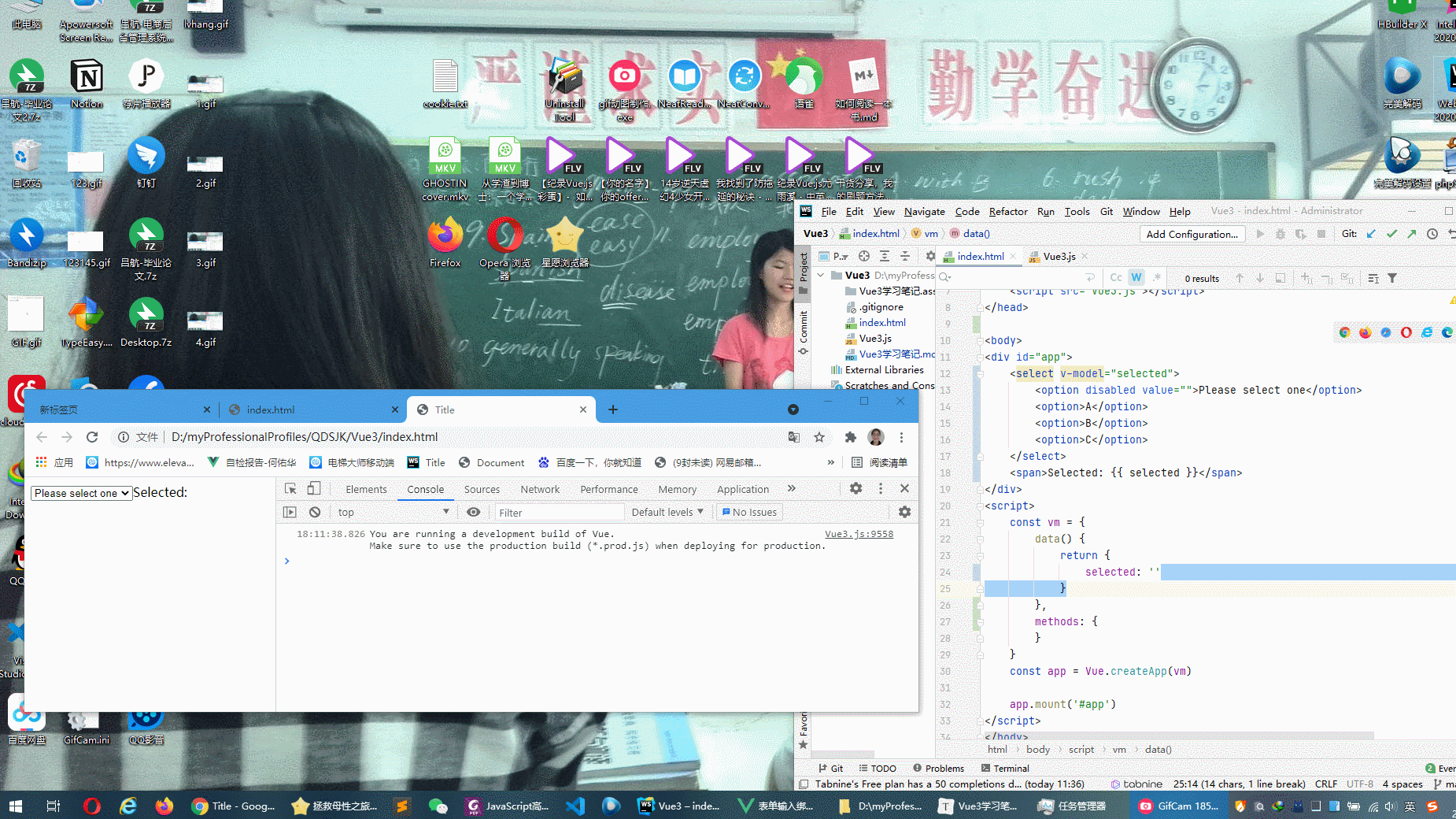The image size is (1456, 819).
Task: Open DevTools settings gear icon
Action: click(856, 488)
